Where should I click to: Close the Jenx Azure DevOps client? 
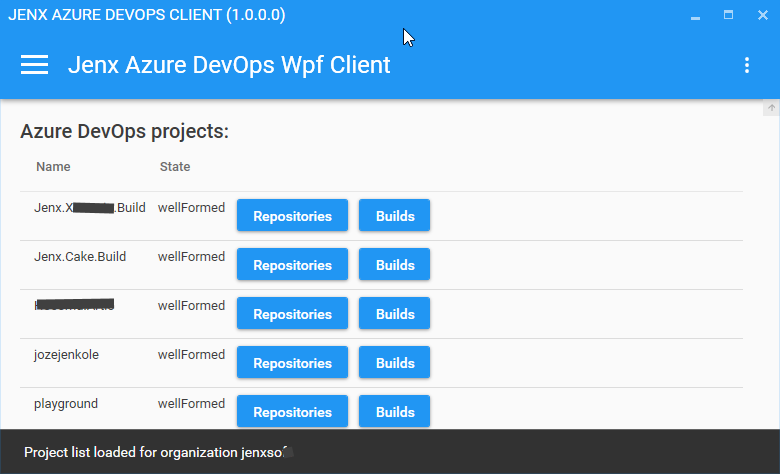click(x=762, y=15)
